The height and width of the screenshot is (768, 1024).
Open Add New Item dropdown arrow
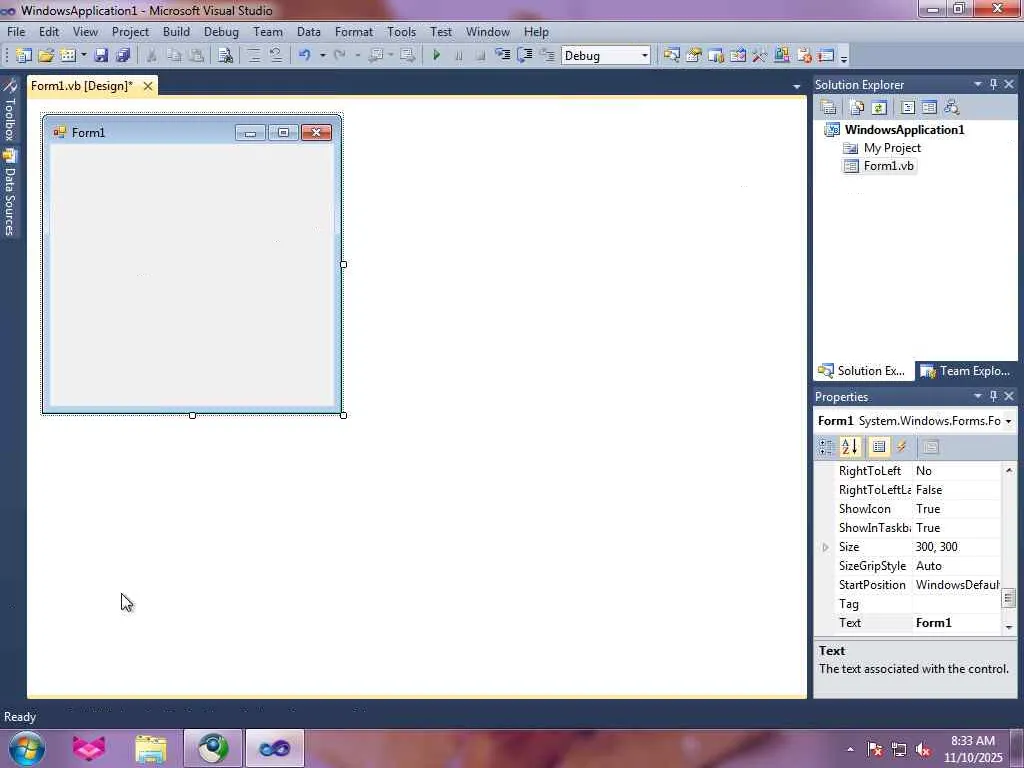tap(84, 56)
